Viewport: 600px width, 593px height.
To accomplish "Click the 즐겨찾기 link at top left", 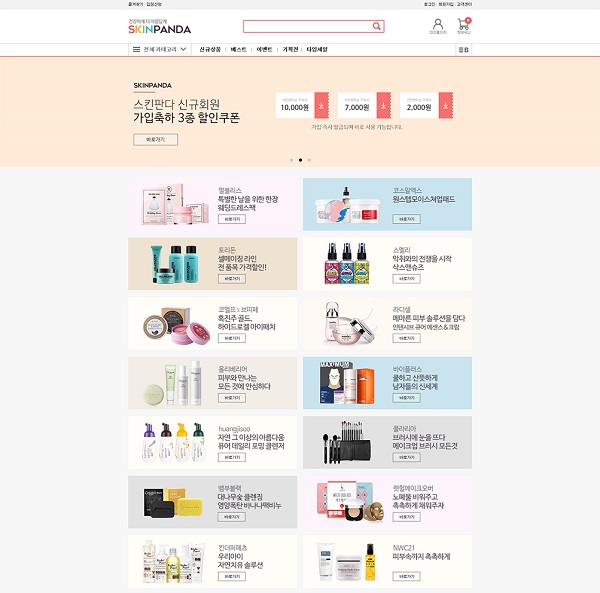I will [x=135, y=4].
